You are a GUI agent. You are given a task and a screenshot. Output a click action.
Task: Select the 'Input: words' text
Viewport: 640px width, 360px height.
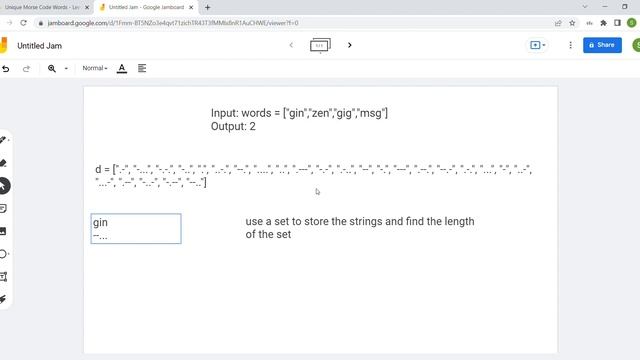pyautogui.click(x=299, y=113)
